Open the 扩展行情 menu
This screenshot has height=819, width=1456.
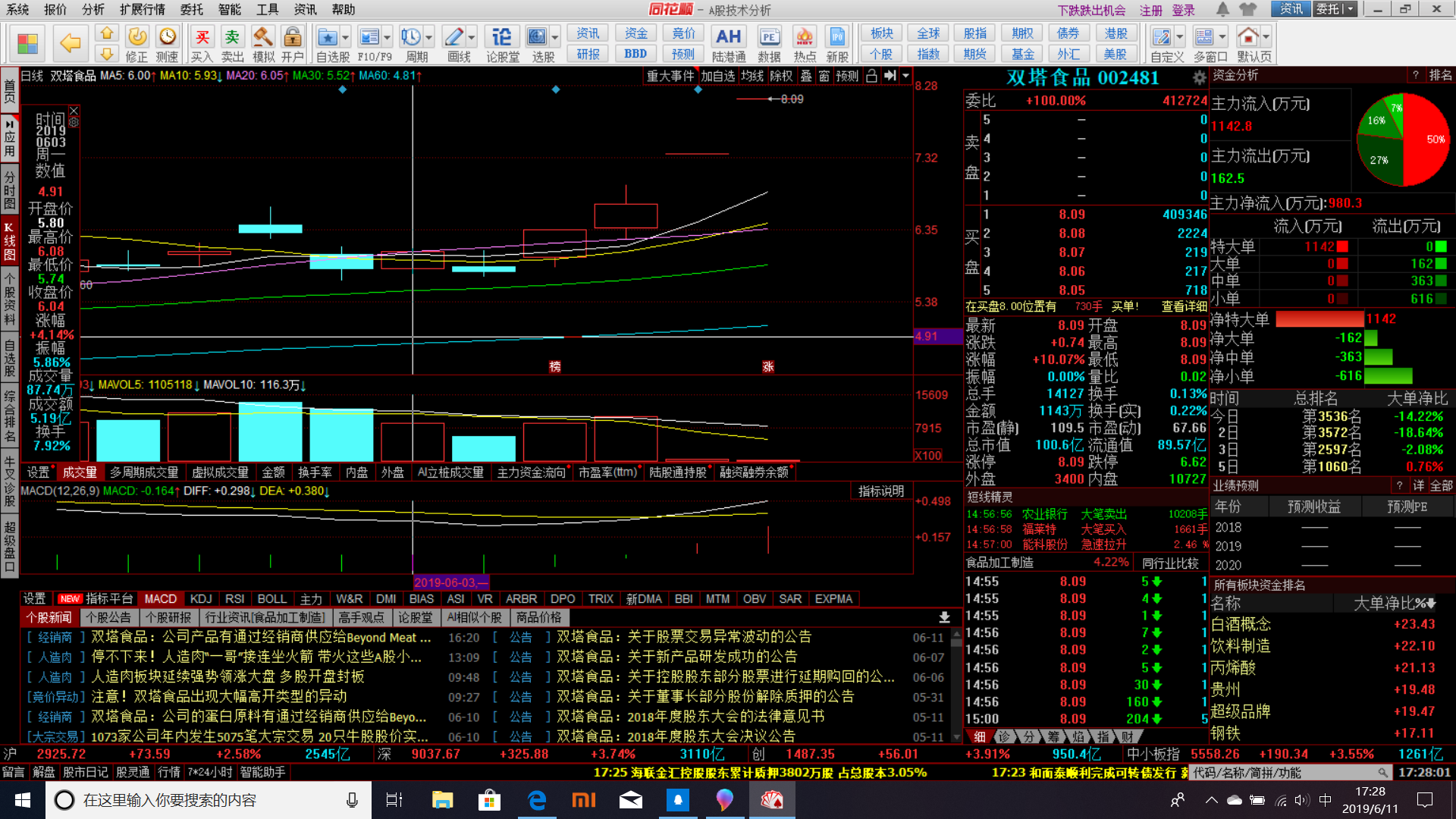point(143,9)
